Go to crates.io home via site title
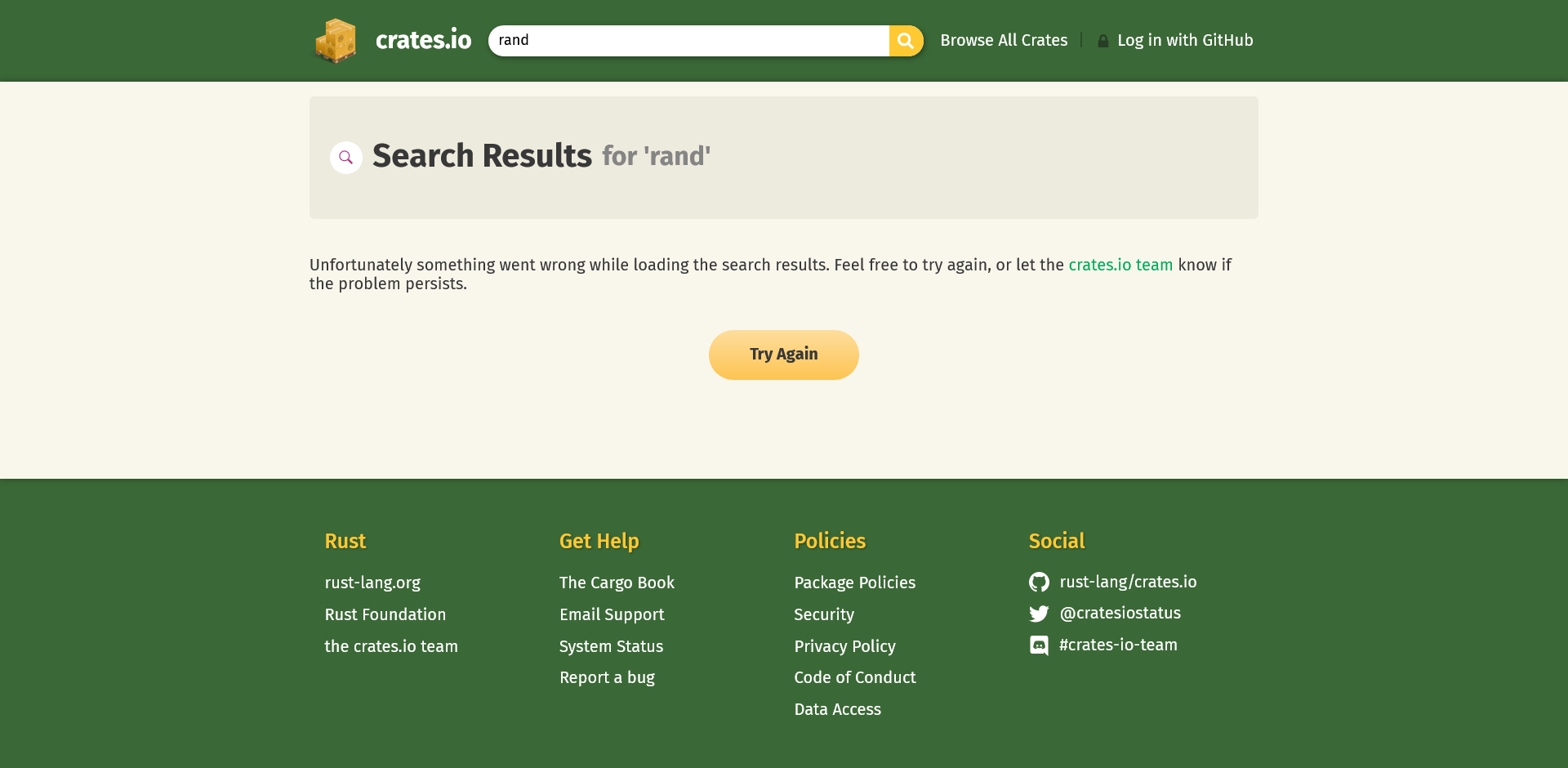This screenshot has width=1568, height=768. click(423, 40)
